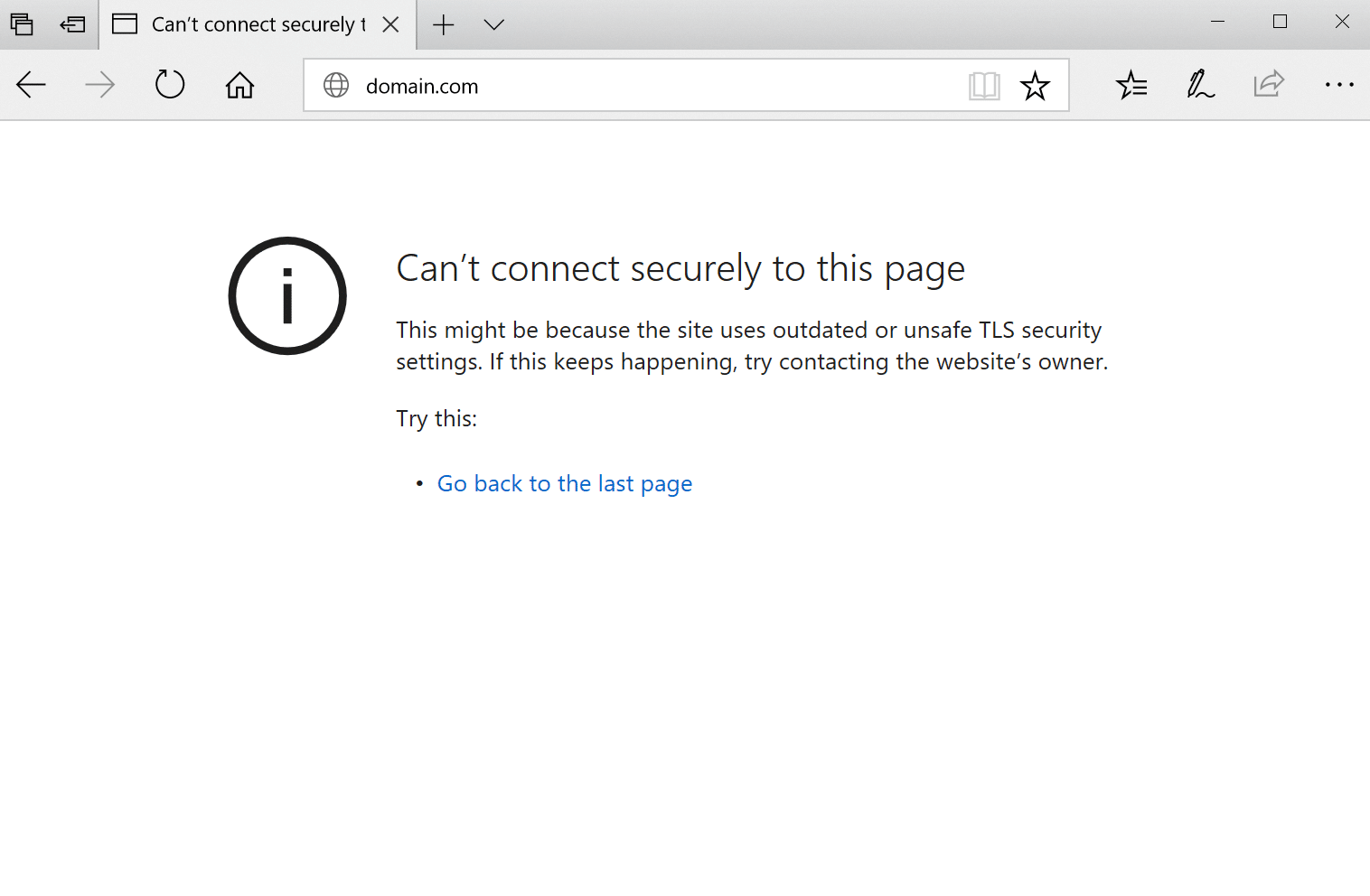Click Go back to the last page

[x=564, y=483]
